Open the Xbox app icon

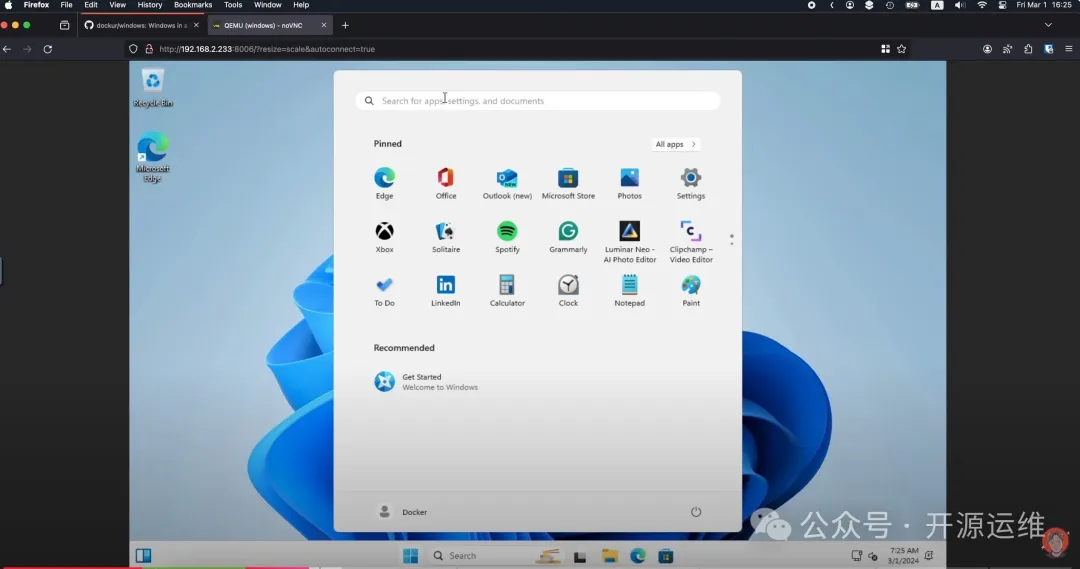tap(384, 232)
